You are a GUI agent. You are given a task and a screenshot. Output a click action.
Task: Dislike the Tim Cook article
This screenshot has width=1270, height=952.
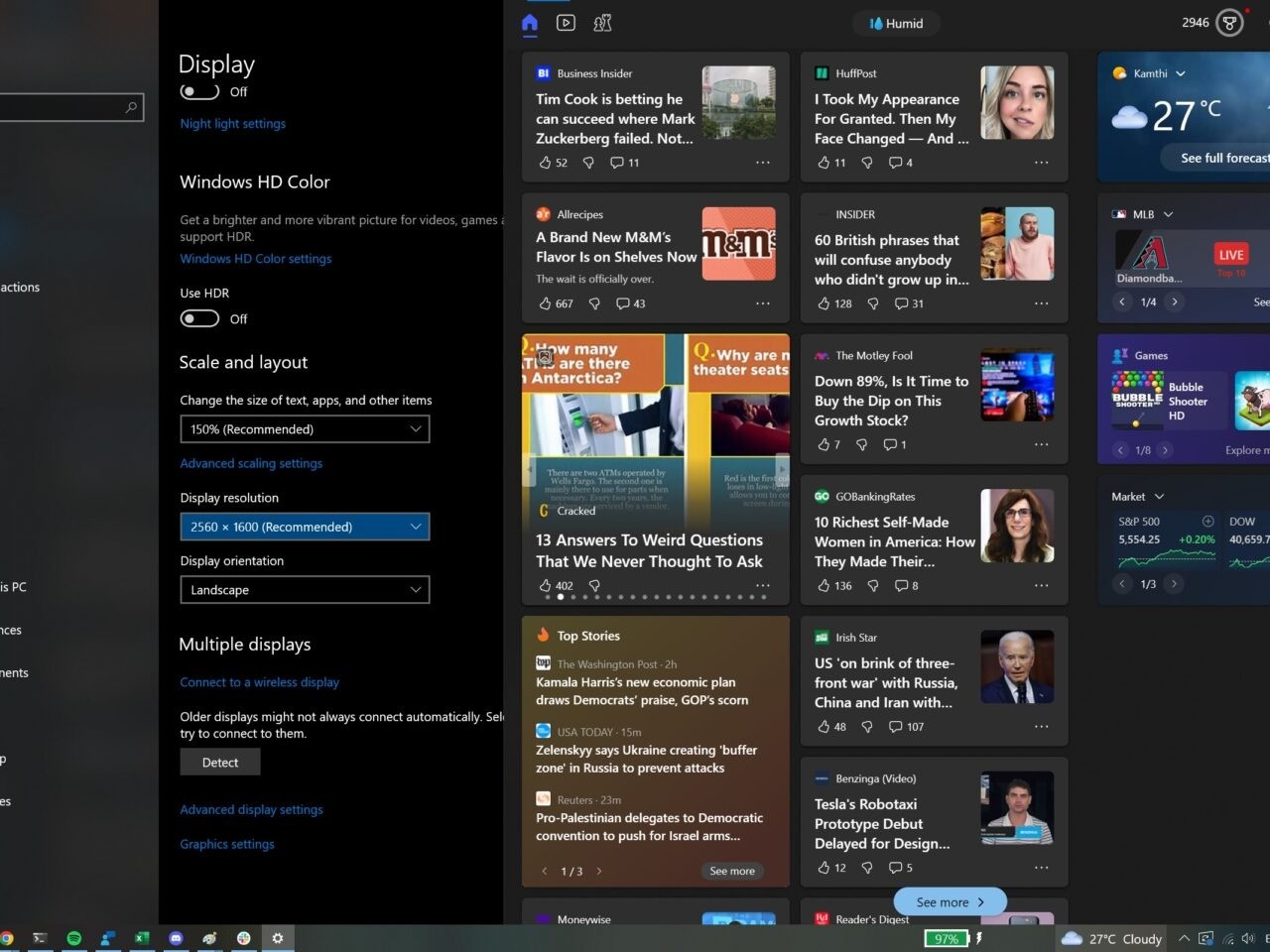[x=588, y=163]
